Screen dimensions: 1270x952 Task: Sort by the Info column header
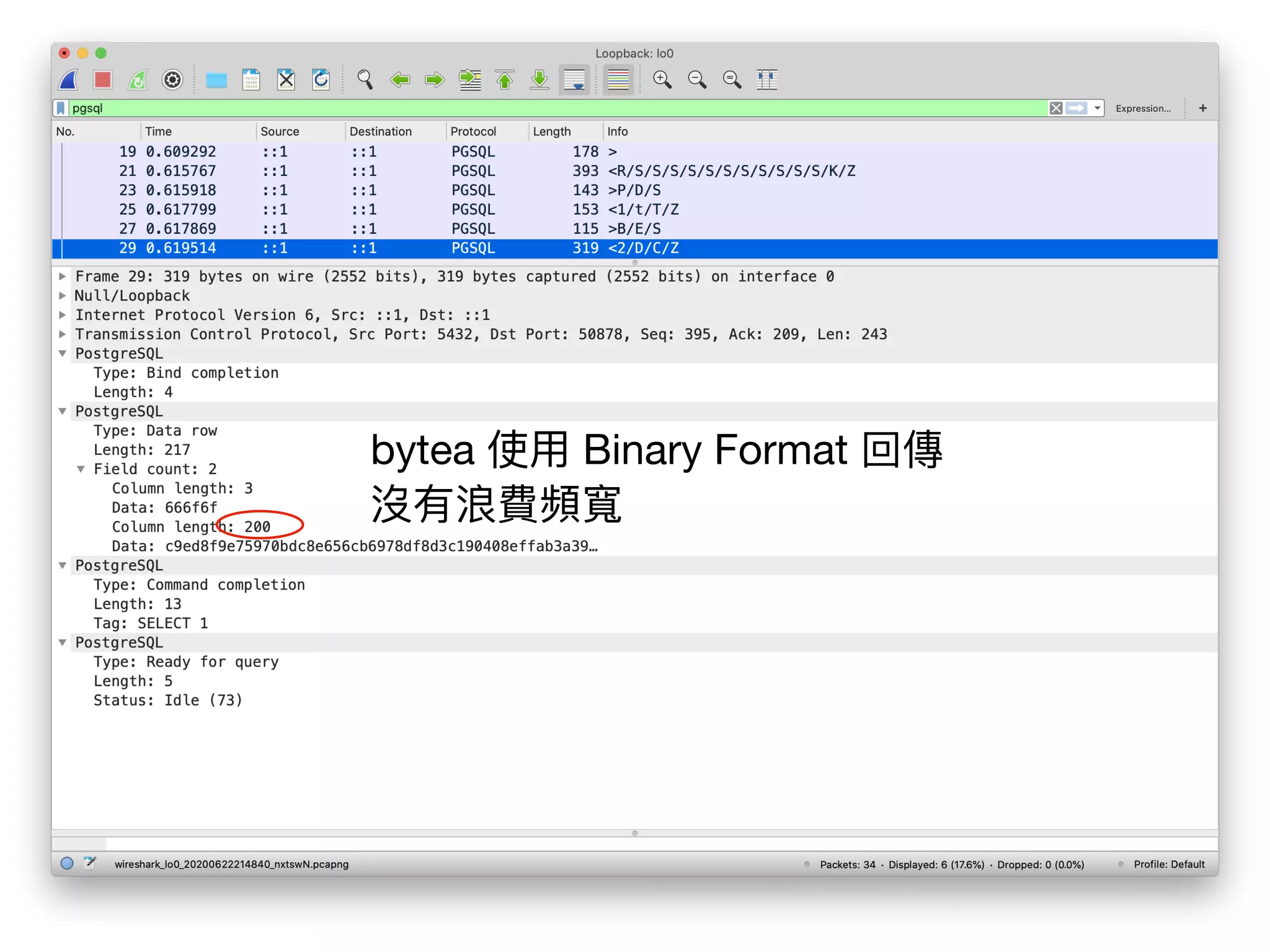tap(910, 131)
